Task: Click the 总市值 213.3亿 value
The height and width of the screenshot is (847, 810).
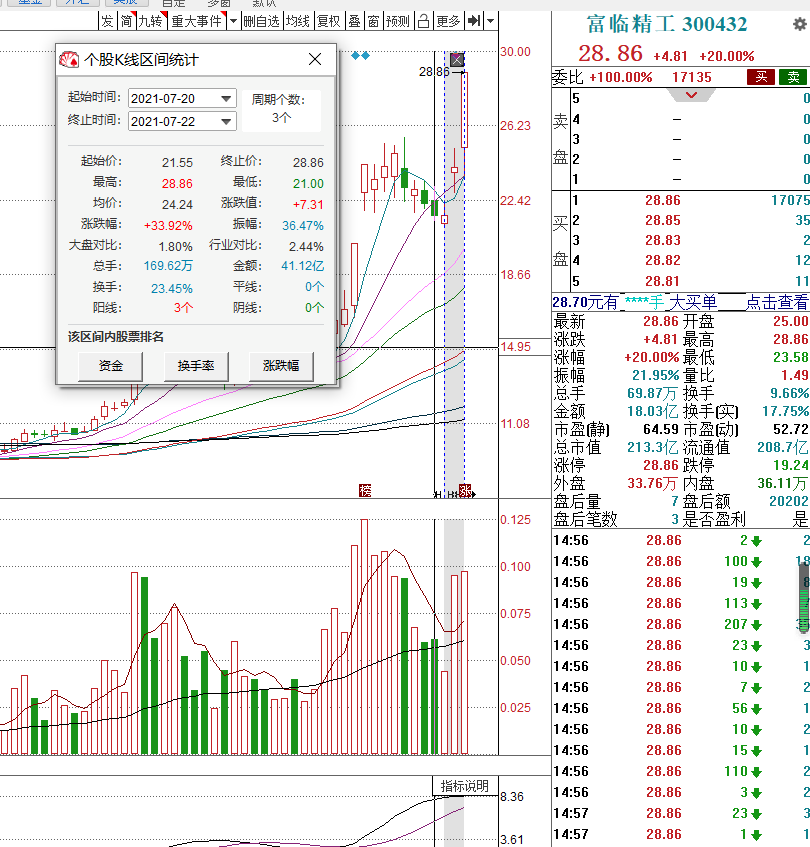Action: pyautogui.click(x=652, y=447)
